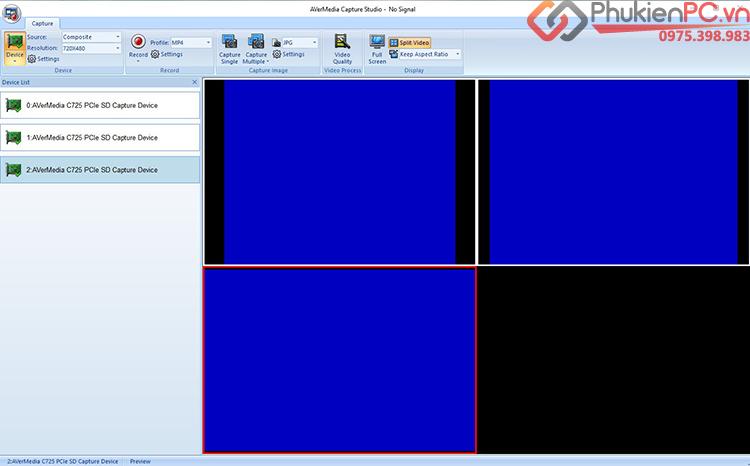Select the red-bordered bottom-left preview pane
This screenshot has height=466, width=750.
tap(340, 360)
